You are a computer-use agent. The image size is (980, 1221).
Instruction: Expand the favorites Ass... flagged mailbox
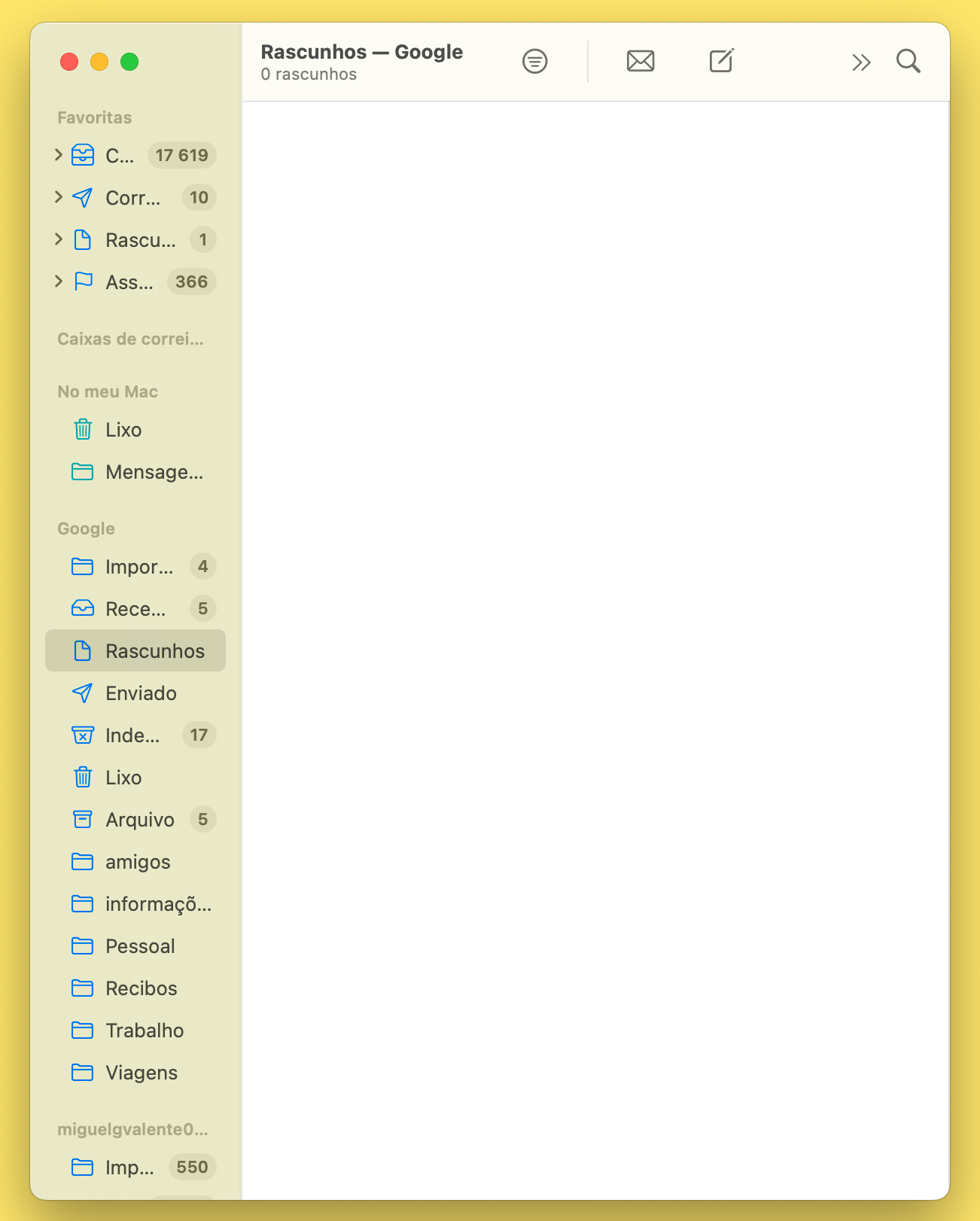coord(59,282)
